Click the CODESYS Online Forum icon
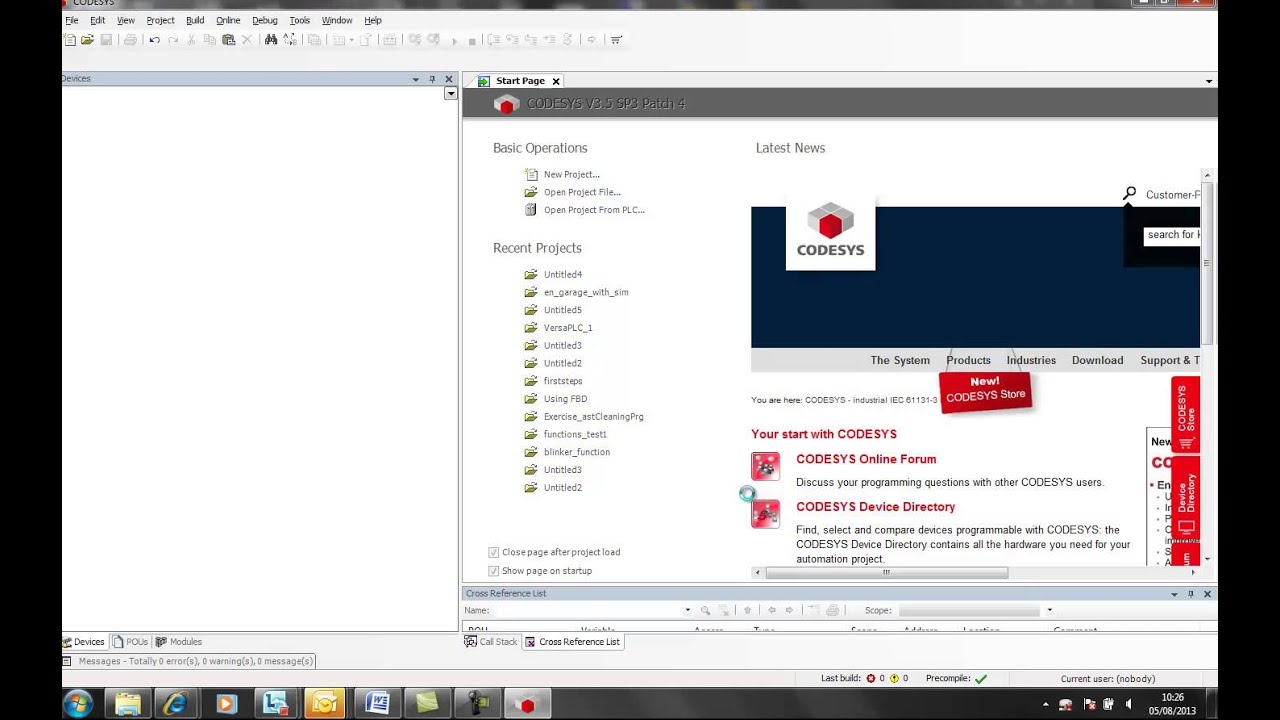The image size is (1280, 720). (x=765, y=466)
